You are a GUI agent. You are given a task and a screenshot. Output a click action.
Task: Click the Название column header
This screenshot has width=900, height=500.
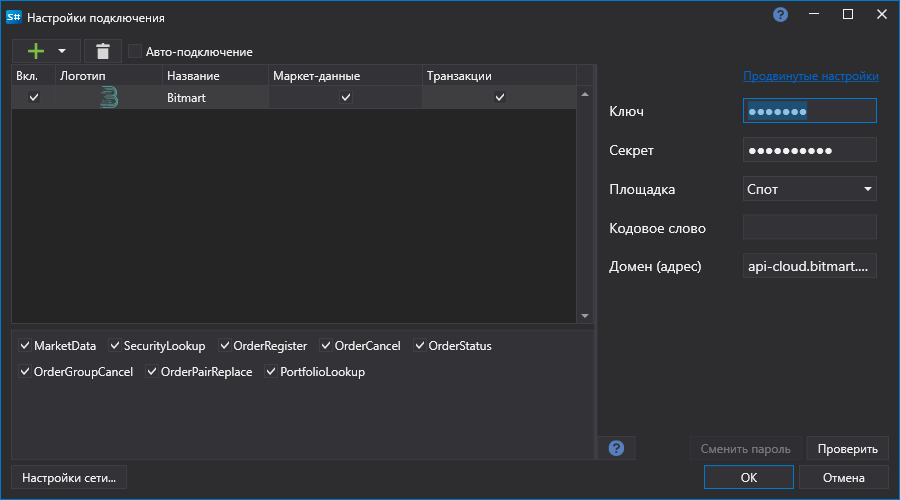215,76
